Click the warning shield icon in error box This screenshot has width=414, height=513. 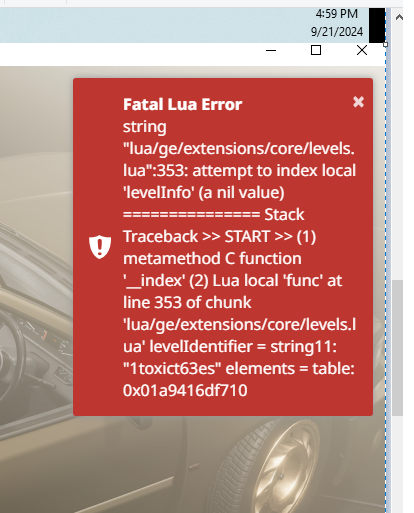point(100,247)
